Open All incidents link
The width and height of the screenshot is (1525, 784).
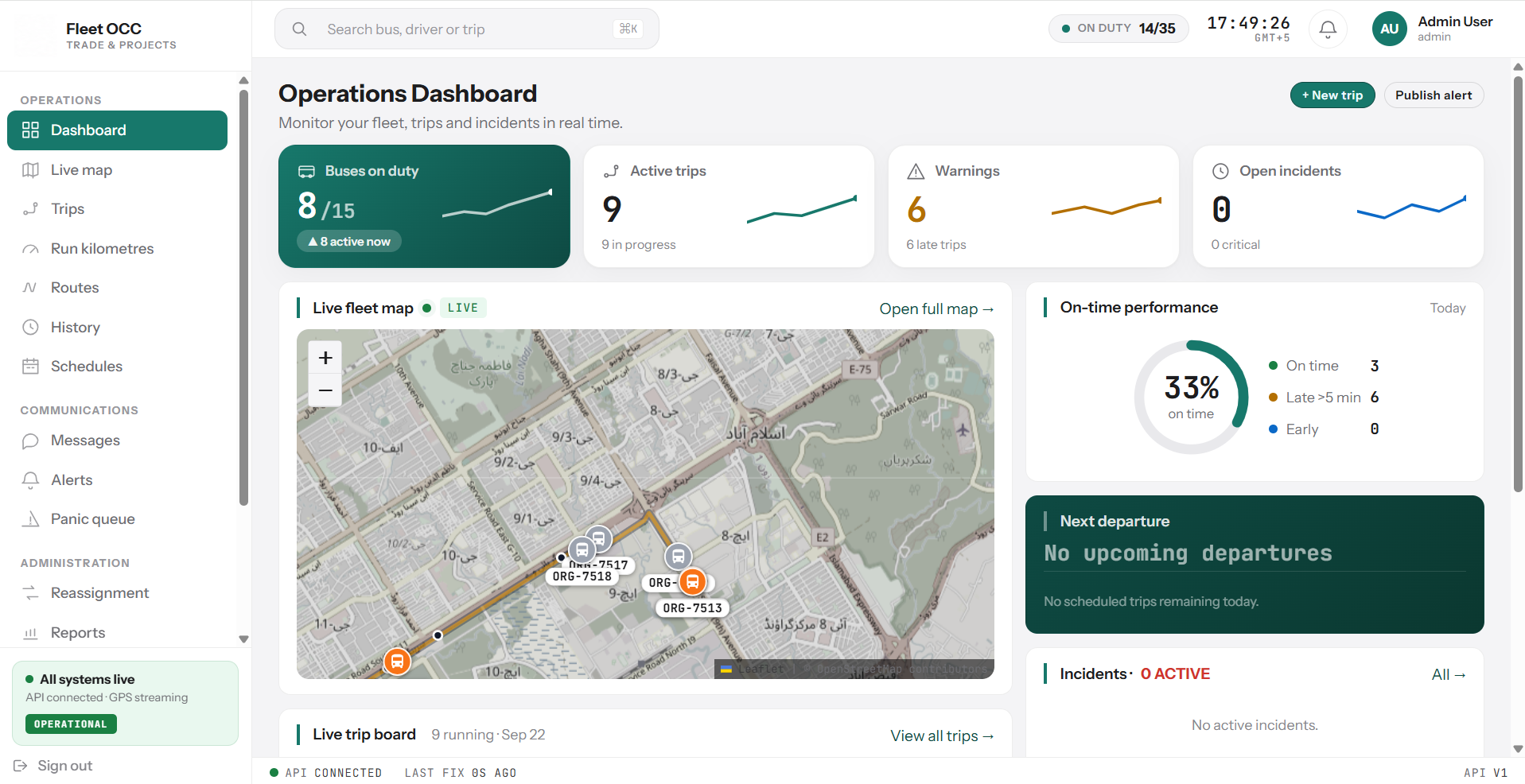1449,675
